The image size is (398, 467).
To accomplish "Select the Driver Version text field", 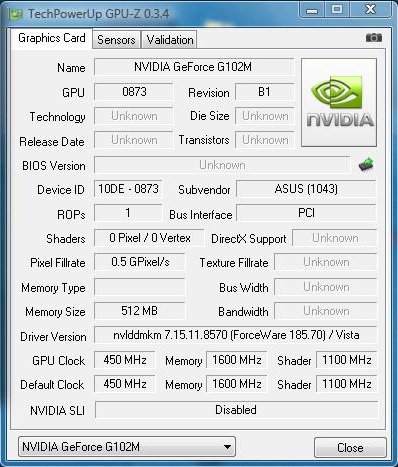I will click(235, 335).
